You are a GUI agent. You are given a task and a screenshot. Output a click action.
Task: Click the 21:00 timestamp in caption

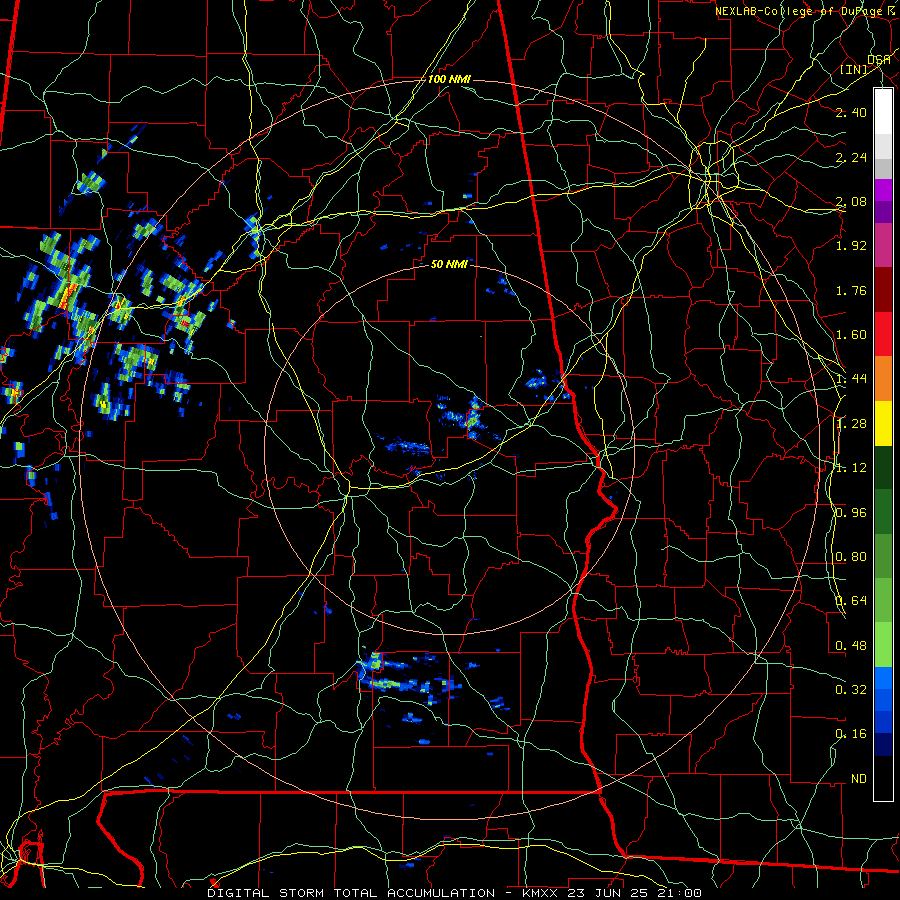(x=680, y=893)
